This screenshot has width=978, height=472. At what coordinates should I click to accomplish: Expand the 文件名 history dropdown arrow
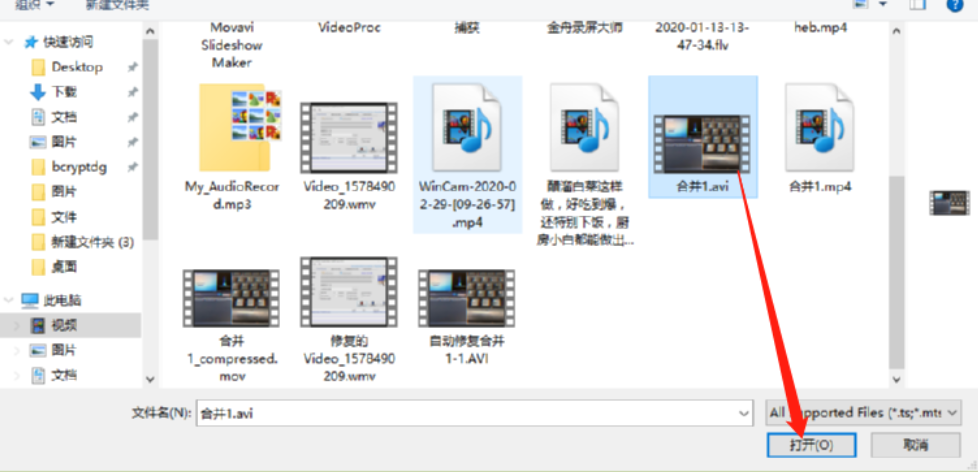coord(743,413)
